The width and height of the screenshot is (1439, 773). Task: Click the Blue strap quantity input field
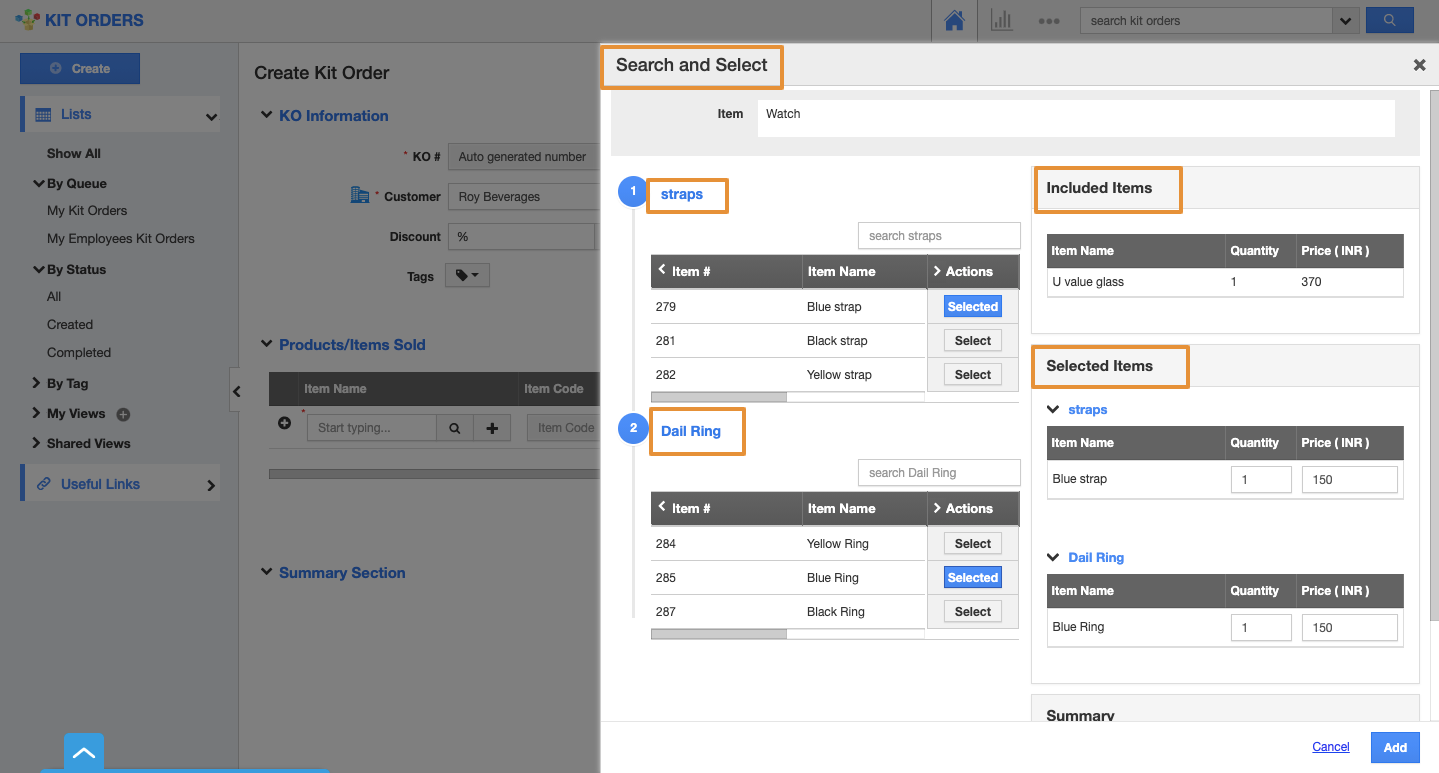point(1260,479)
